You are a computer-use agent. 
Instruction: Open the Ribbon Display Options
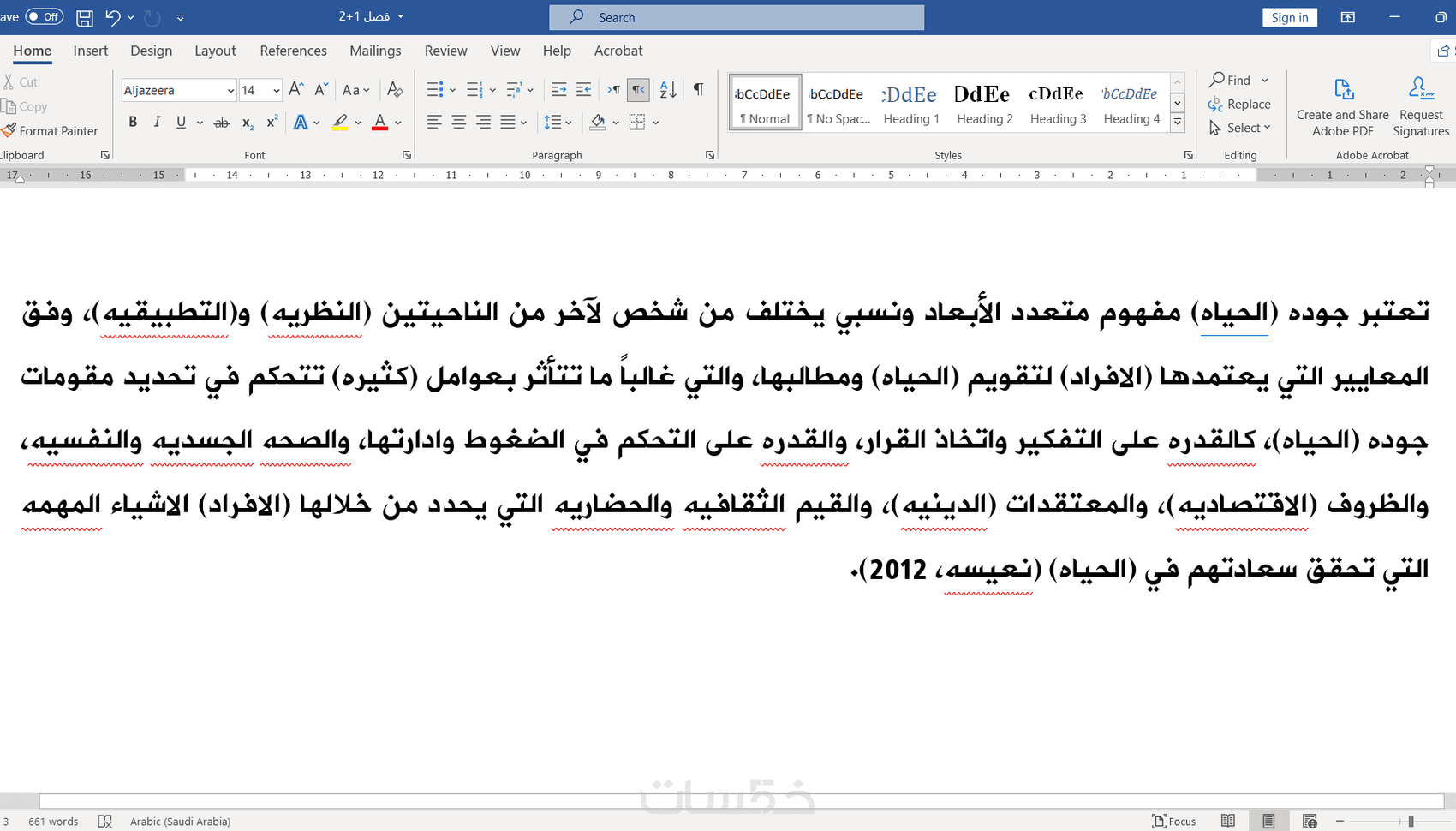pos(1348,17)
